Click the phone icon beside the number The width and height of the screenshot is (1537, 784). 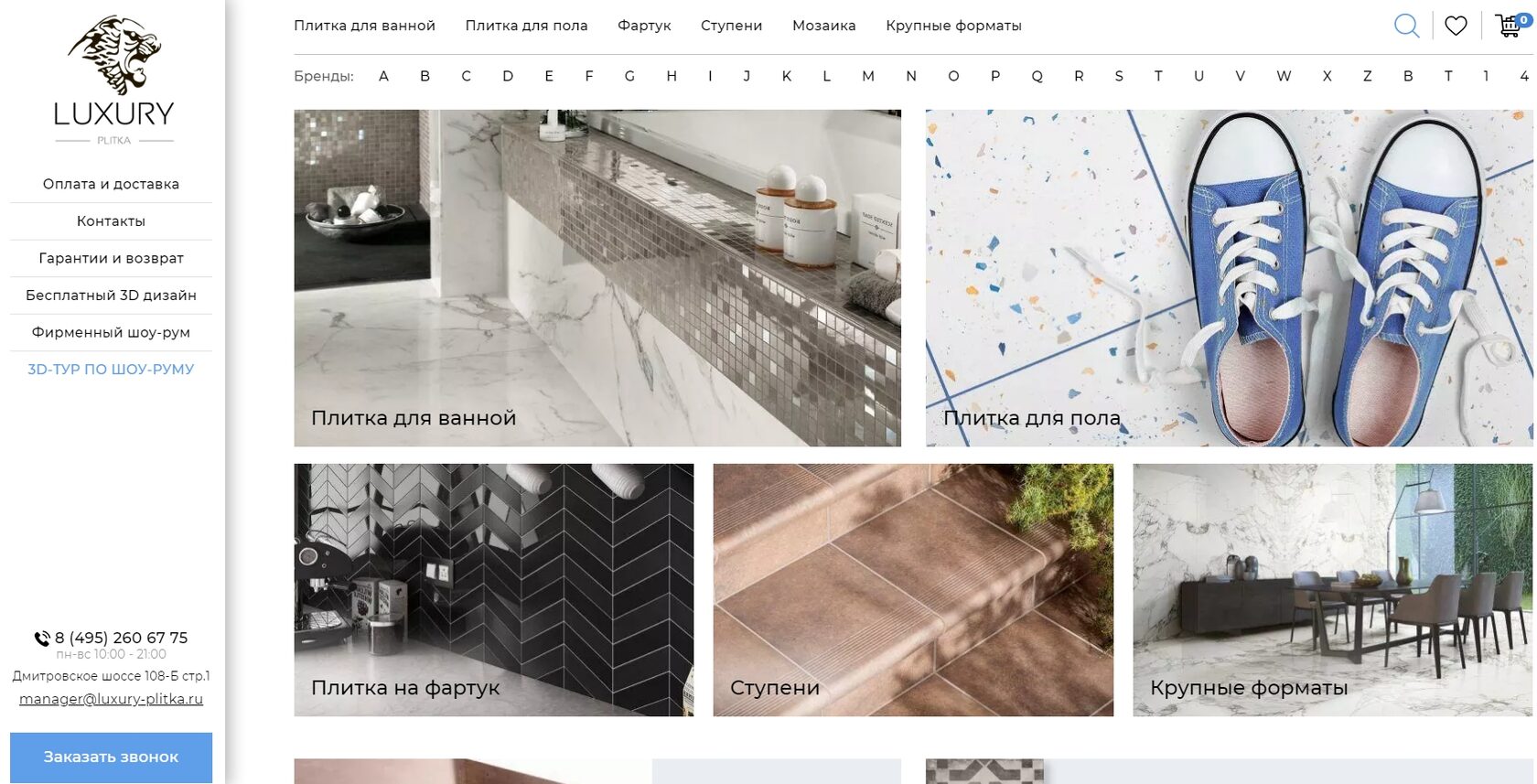[42, 639]
